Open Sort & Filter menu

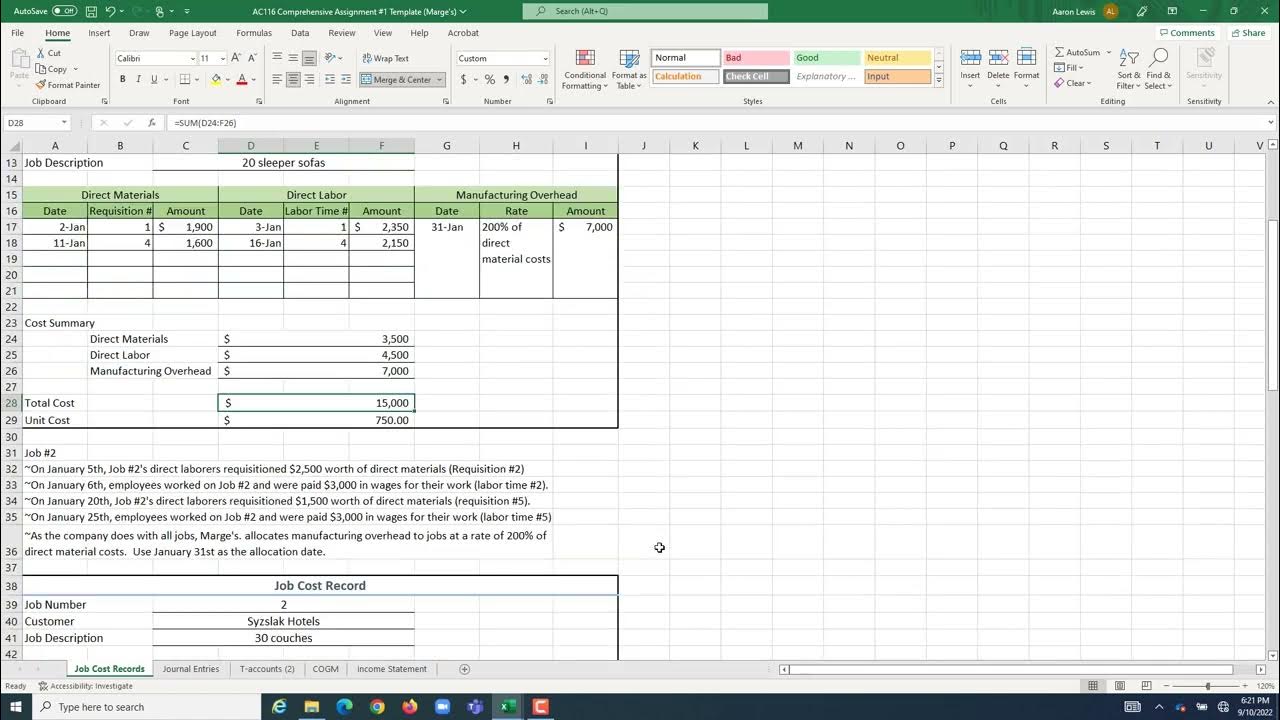pos(1129,68)
